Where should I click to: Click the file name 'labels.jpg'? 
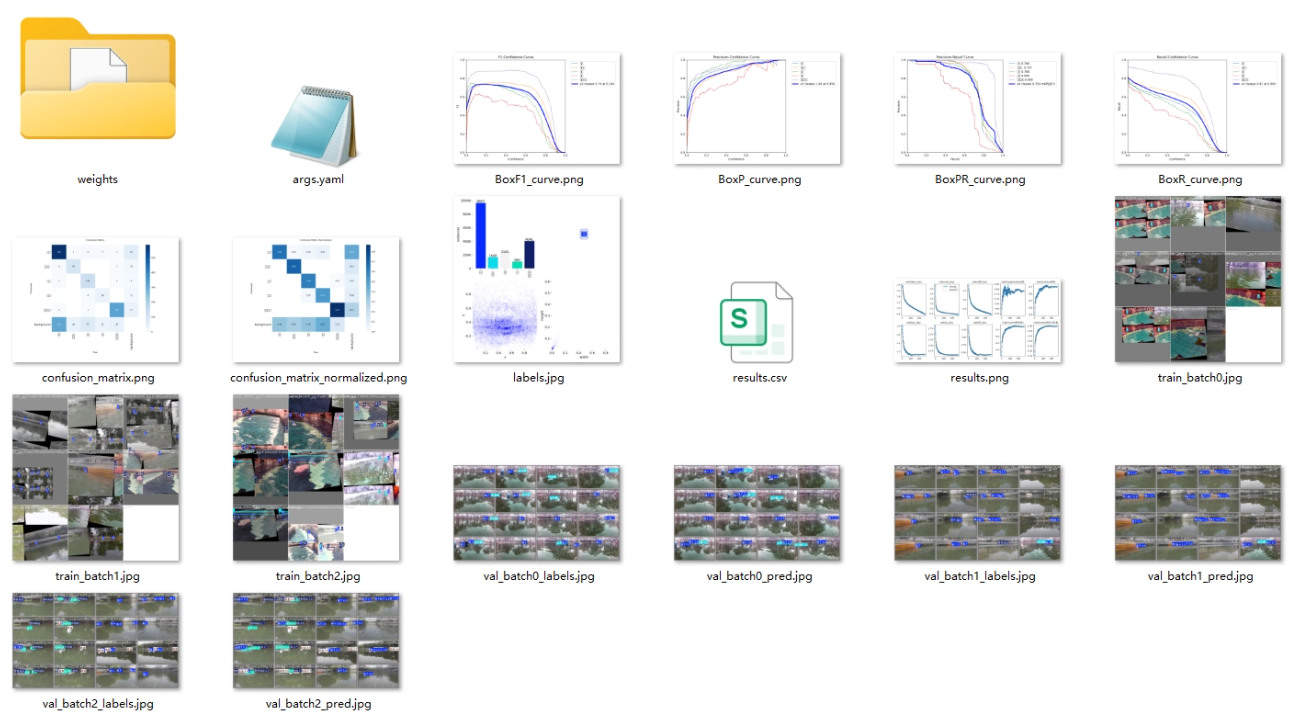tap(538, 378)
